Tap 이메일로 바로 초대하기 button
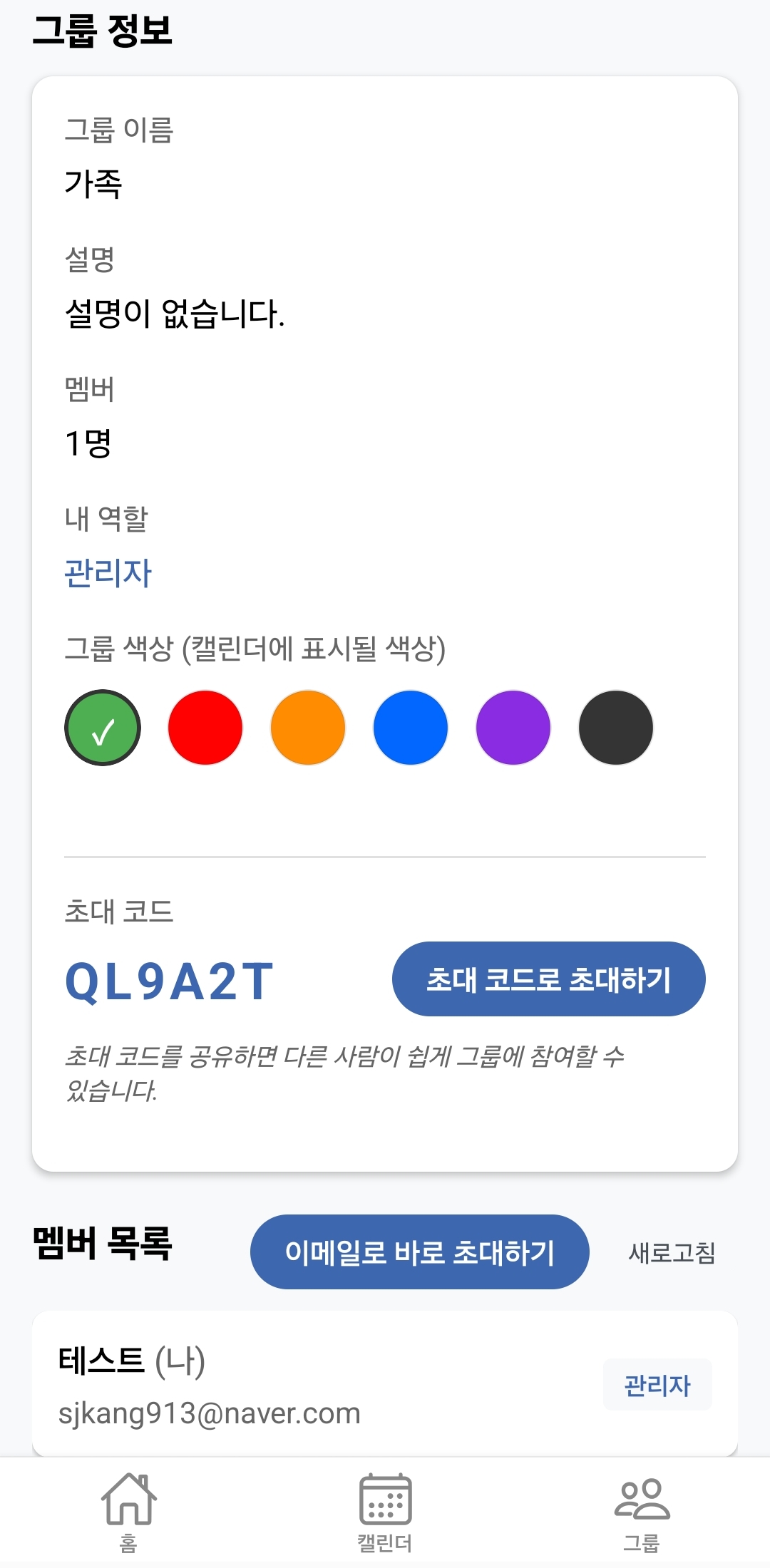This screenshot has width=770, height=1568. pyautogui.click(x=419, y=1252)
